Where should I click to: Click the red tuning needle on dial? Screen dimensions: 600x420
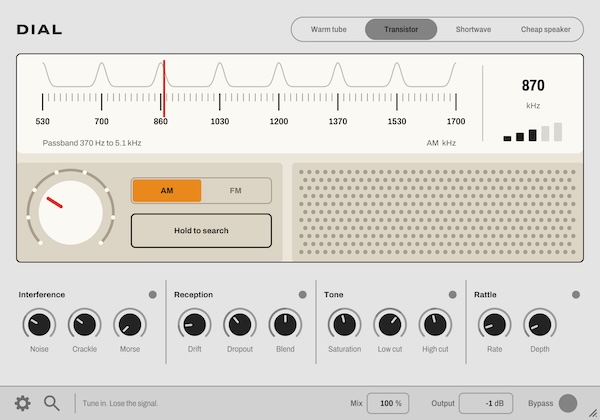point(164,88)
